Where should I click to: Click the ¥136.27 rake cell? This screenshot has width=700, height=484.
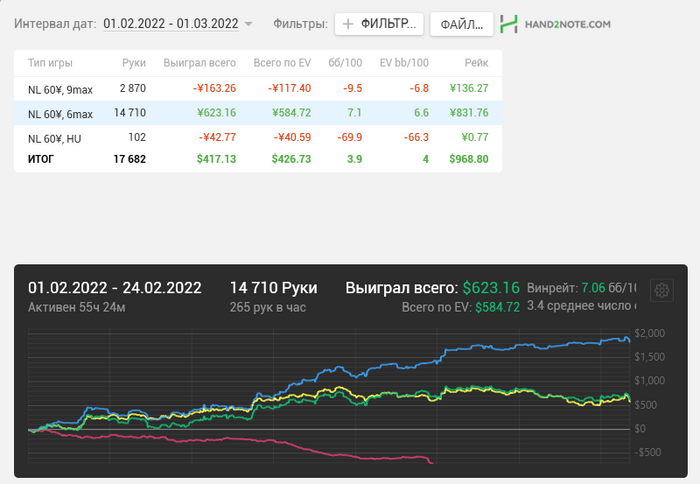click(x=469, y=88)
